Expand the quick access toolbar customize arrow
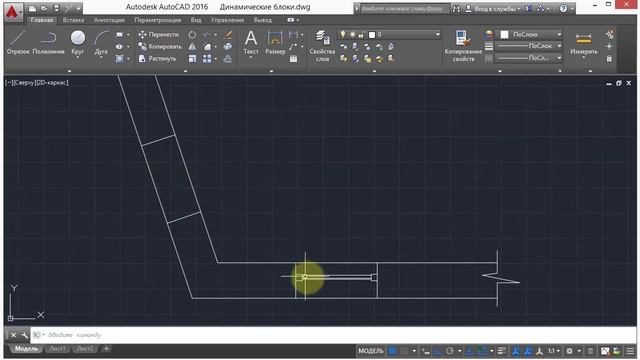This screenshot has width=640, height=360. (78, 8)
